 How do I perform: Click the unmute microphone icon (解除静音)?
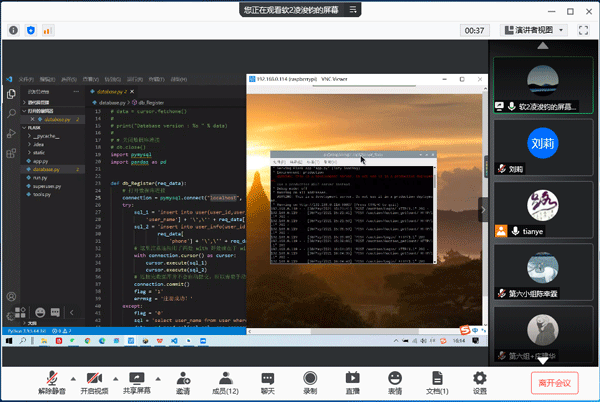50,377
